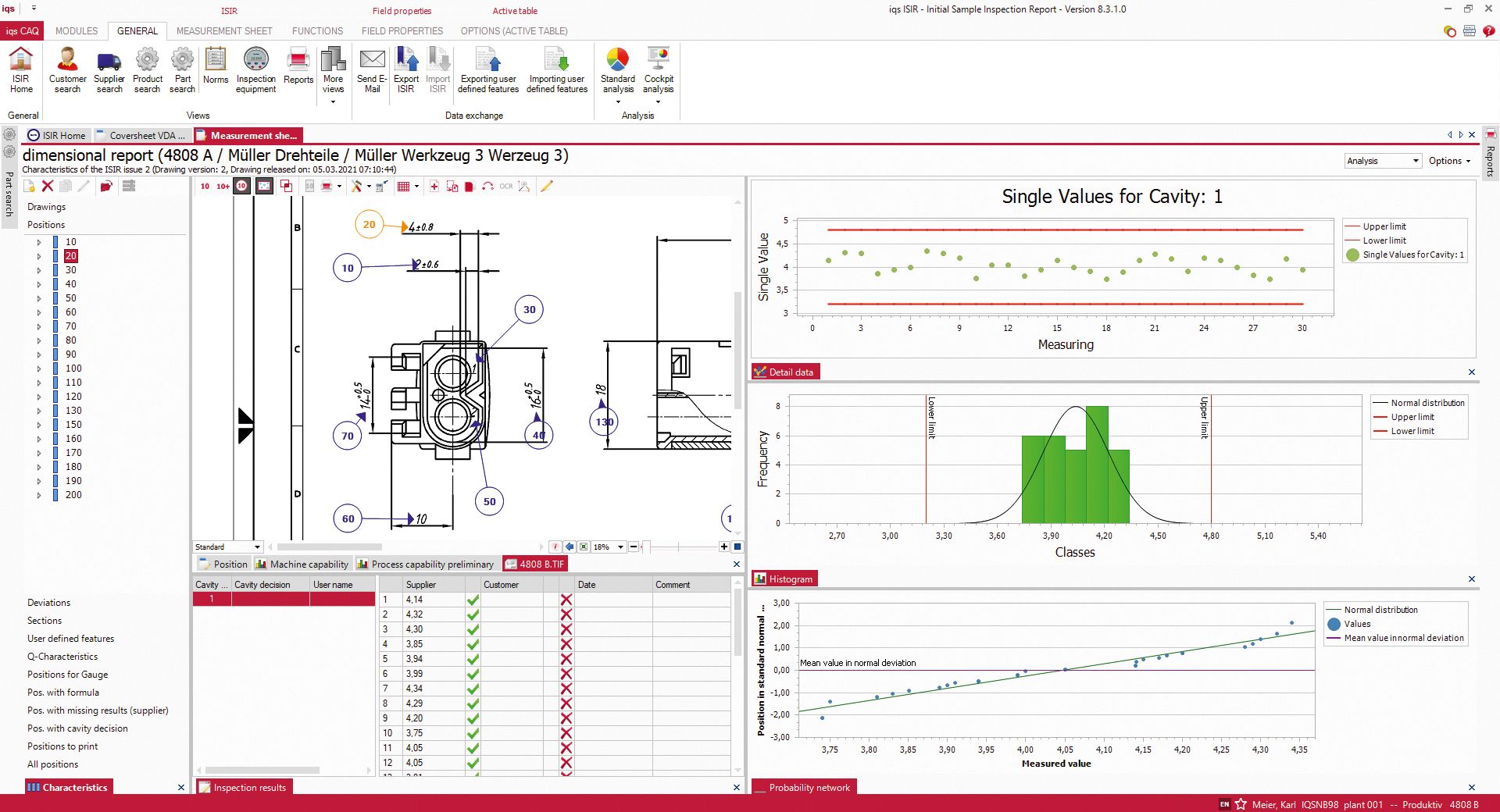Launch the Inspection equipment view
The height and width of the screenshot is (812, 1500).
pos(255,69)
